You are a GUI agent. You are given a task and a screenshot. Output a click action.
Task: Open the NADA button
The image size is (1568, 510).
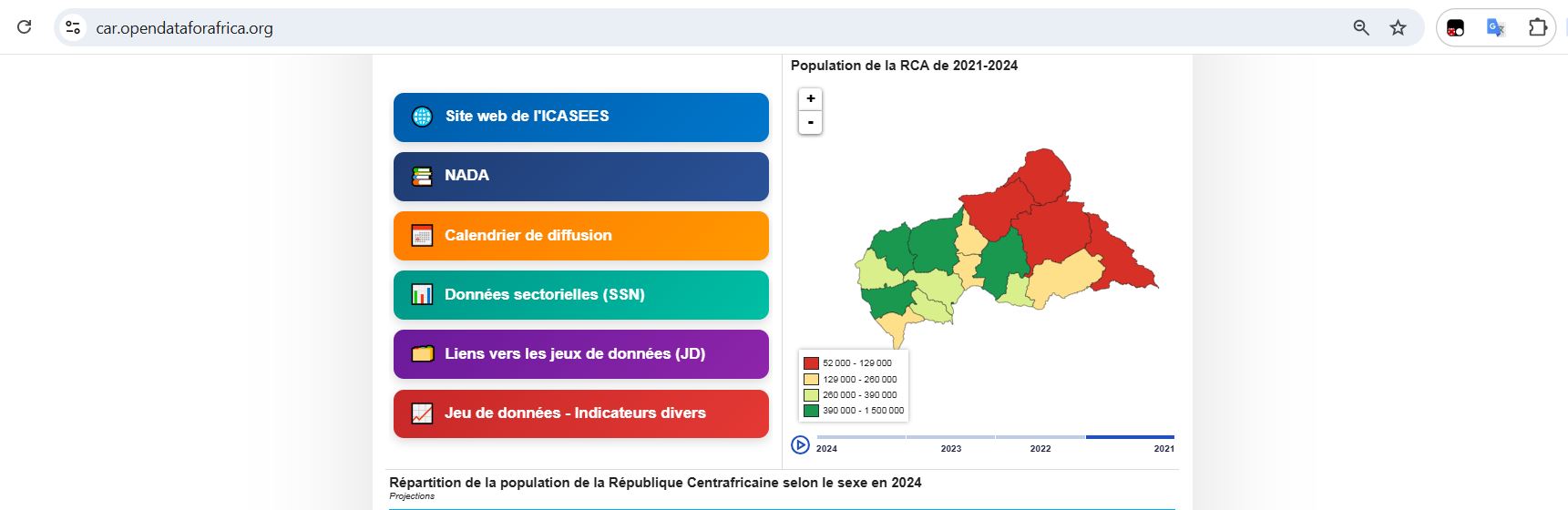click(581, 176)
